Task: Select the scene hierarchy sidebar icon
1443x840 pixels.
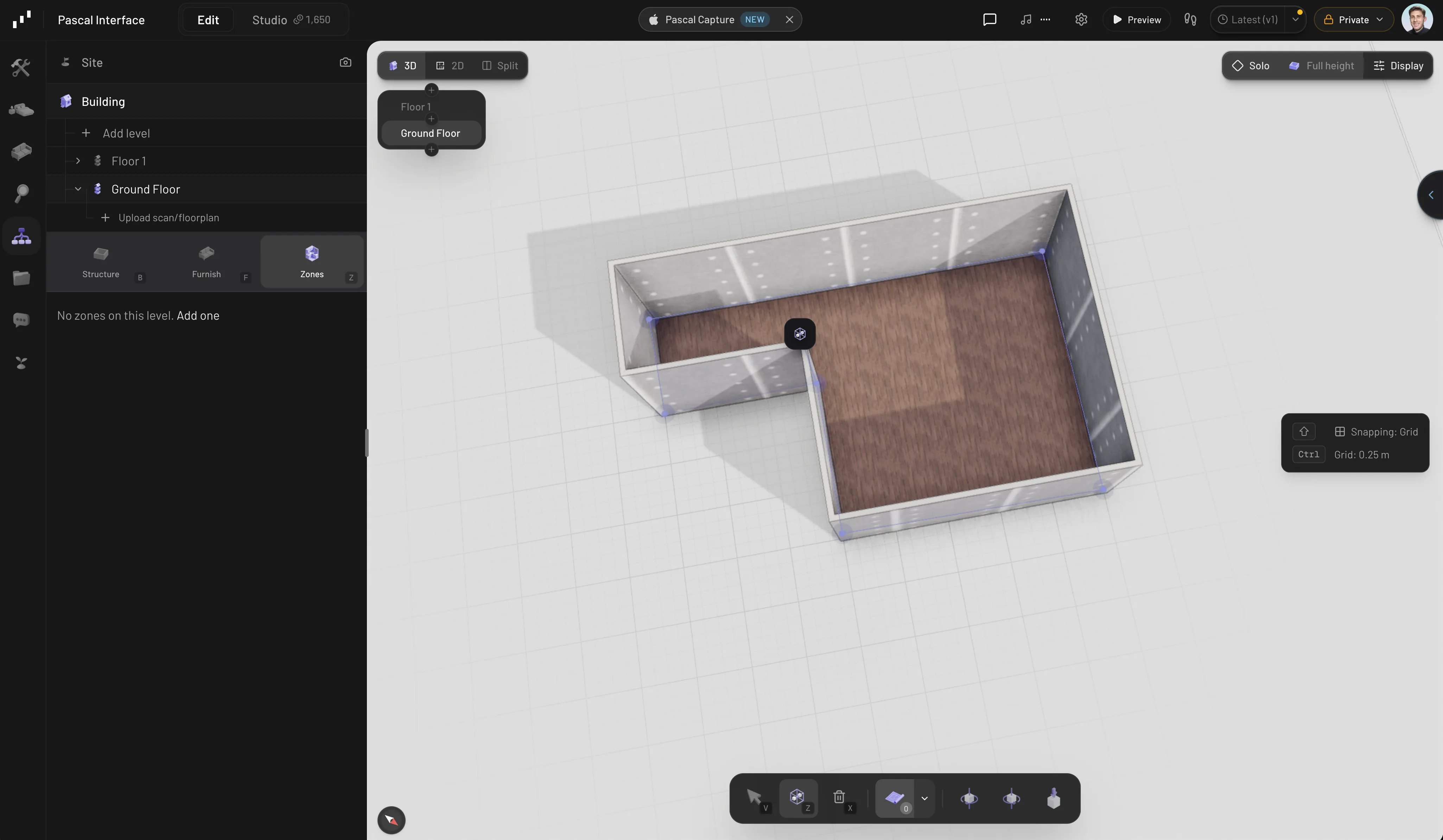Action: (21, 236)
